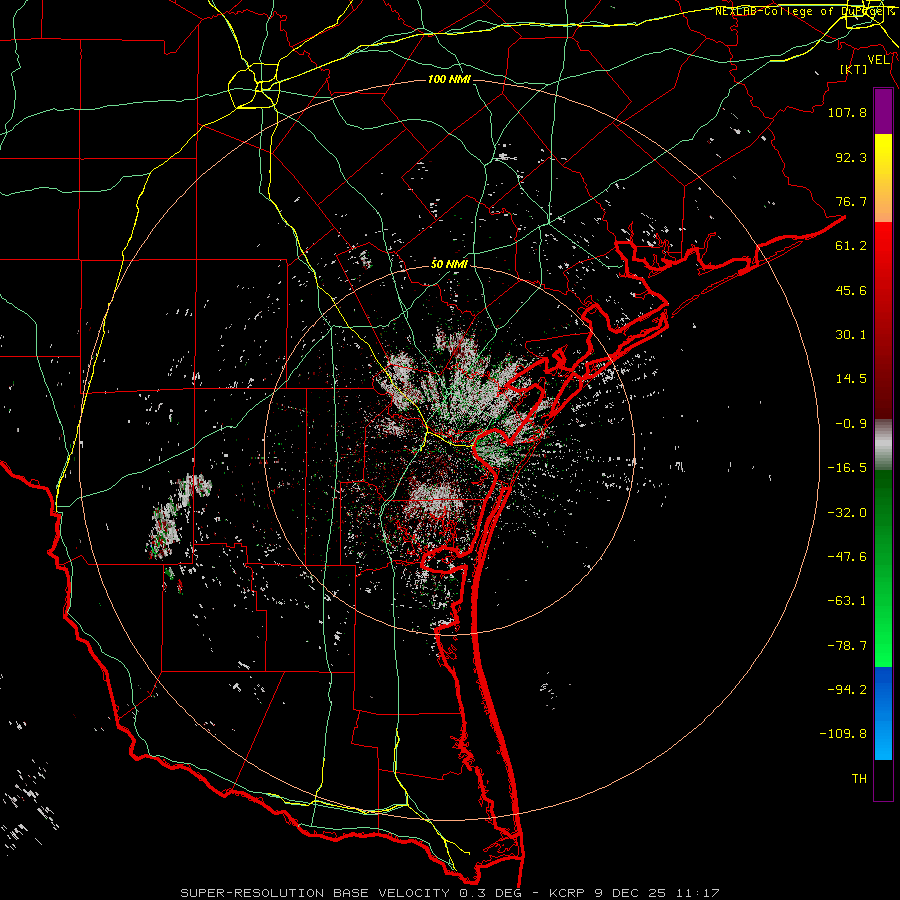Click the -32.0 velocity scale value

[x=847, y=513]
